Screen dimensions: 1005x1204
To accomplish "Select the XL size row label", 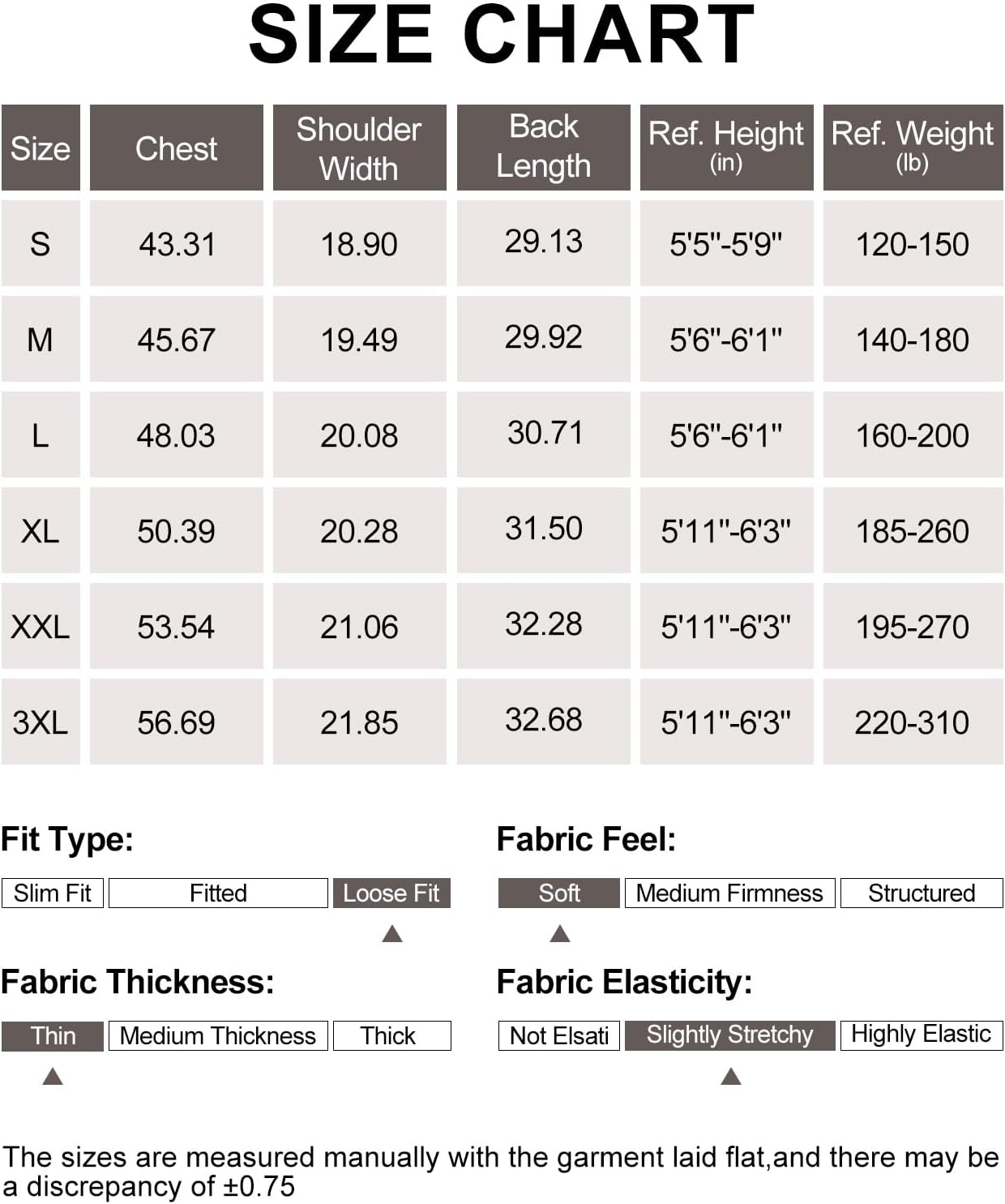I will [x=41, y=531].
